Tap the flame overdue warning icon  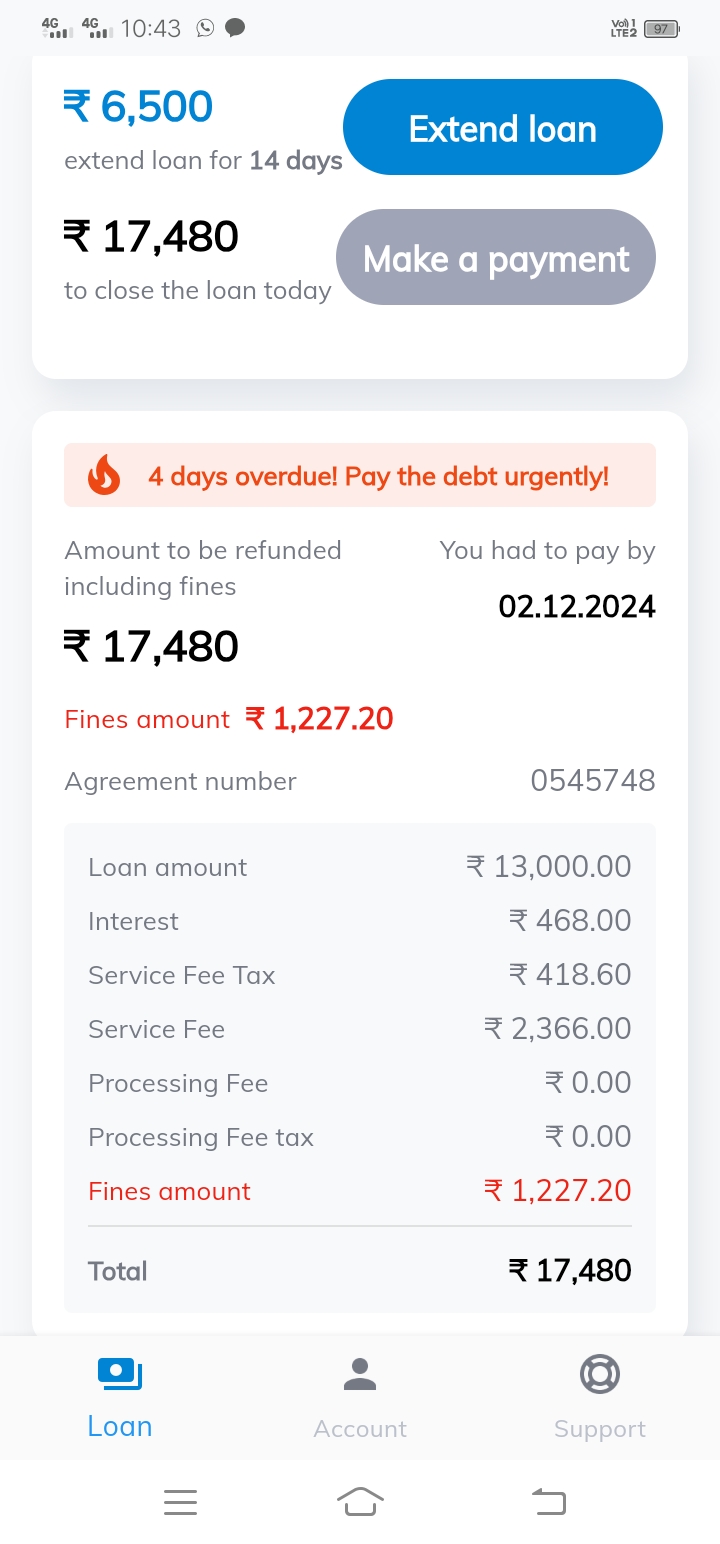click(104, 476)
